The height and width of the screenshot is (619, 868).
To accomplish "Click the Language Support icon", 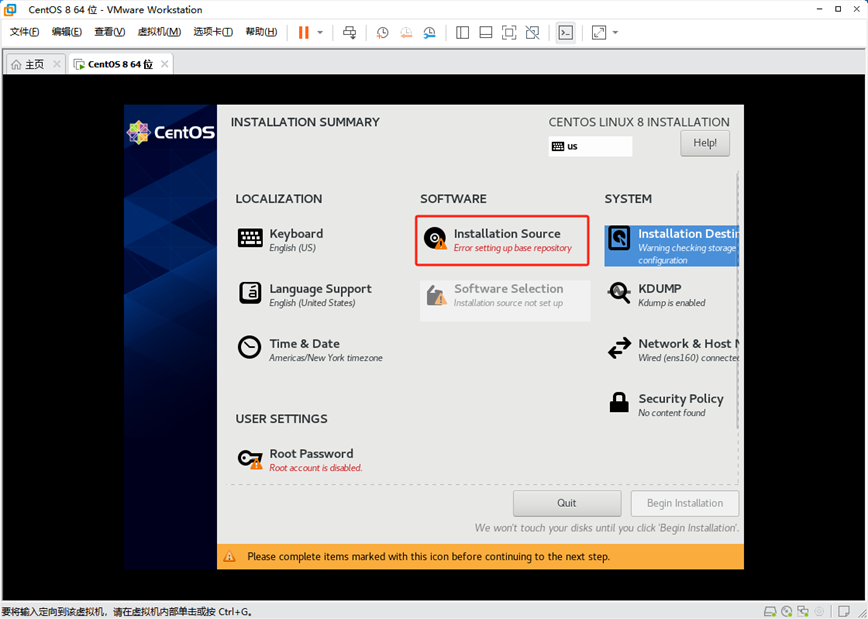I will pyautogui.click(x=250, y=293).
